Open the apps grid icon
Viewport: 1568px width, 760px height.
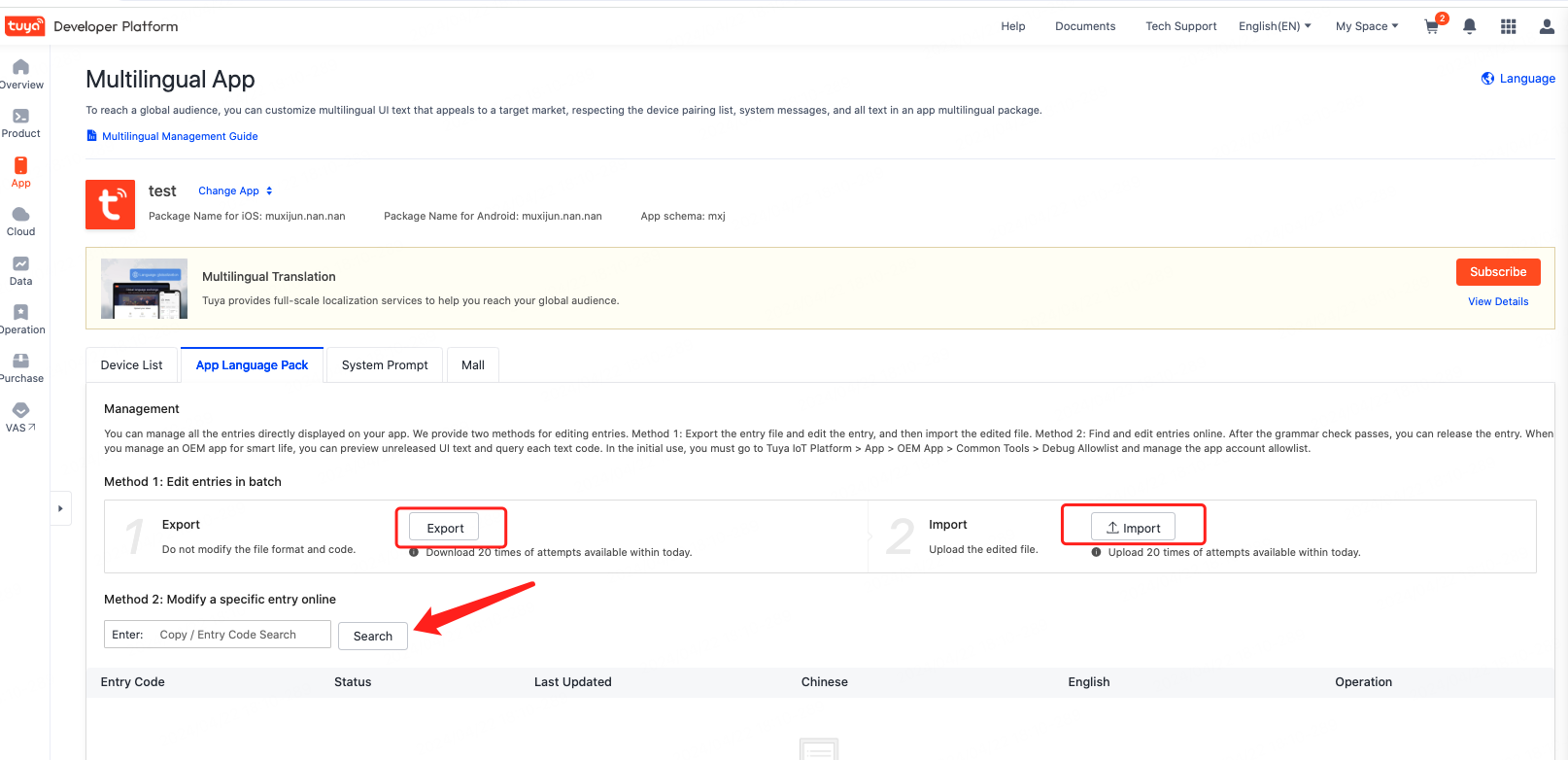tap(1509, 26)
